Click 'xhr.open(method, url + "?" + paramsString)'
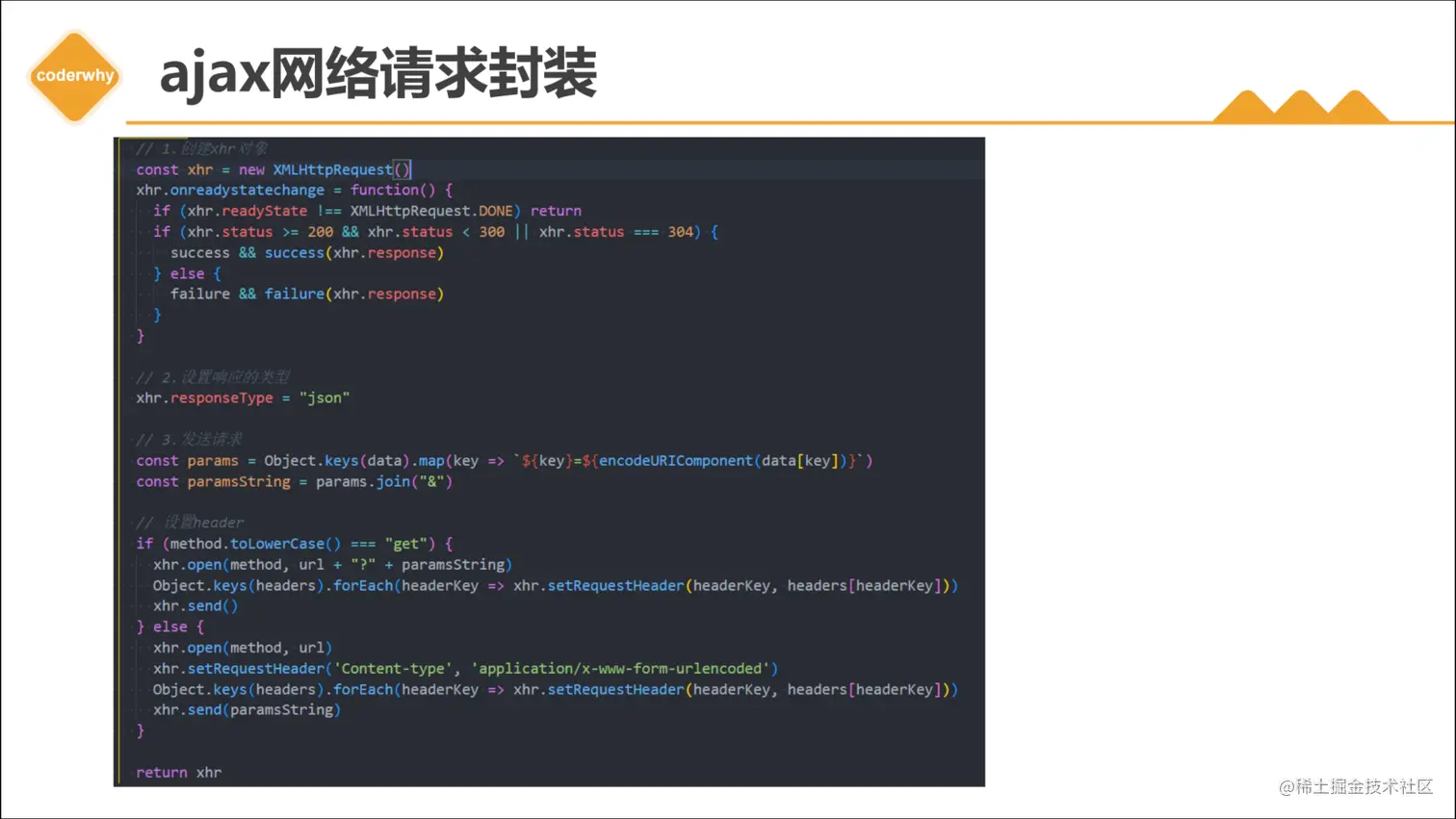The image size is (1456, 819). point(332,565)
